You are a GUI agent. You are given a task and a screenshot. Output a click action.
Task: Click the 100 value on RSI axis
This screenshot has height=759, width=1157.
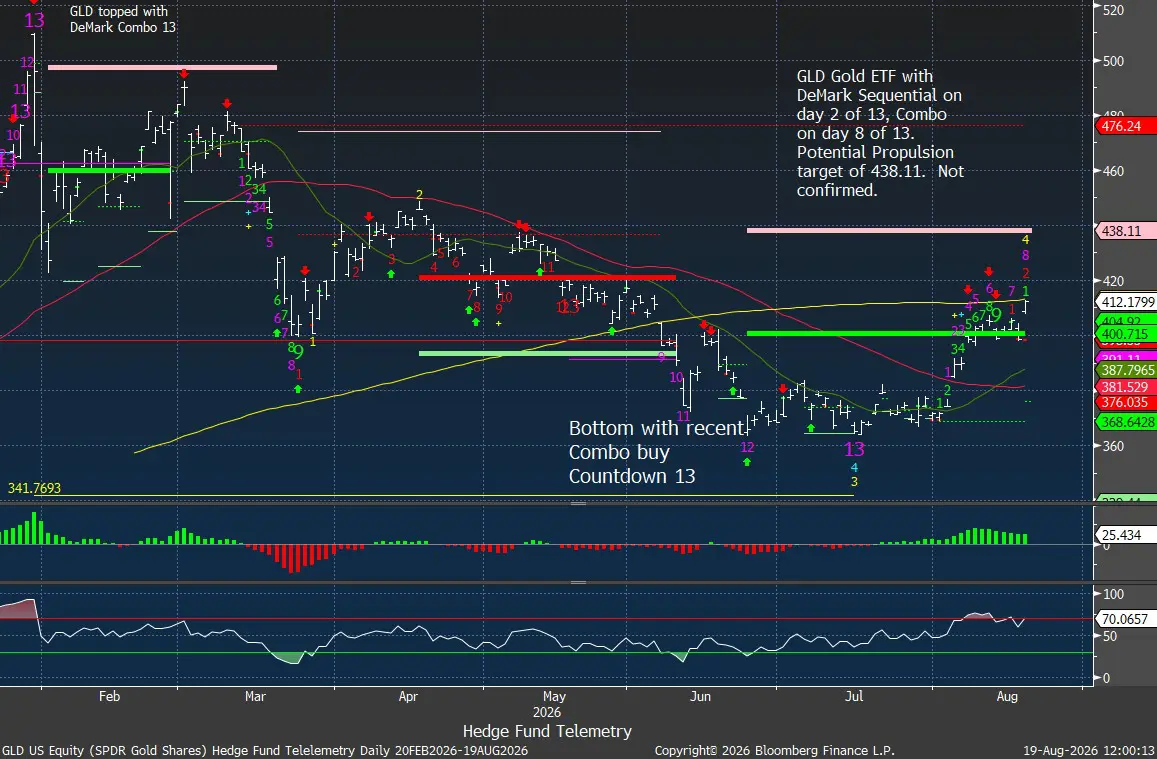click(x=1113, y=595)
